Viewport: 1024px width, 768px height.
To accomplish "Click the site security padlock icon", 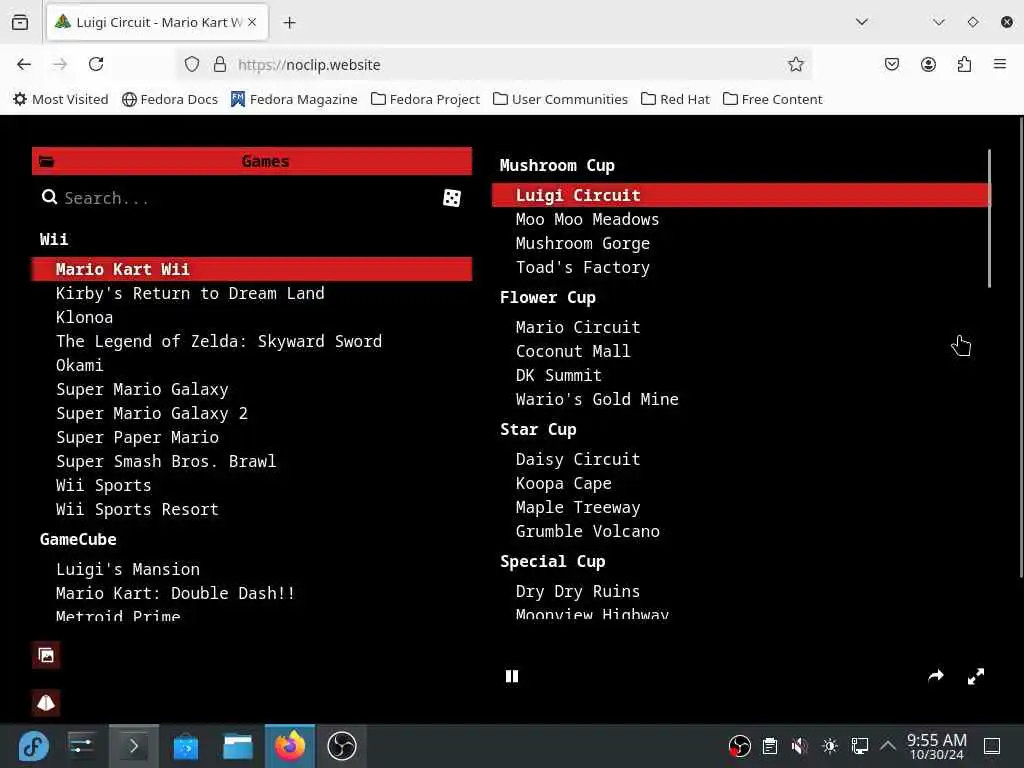I will click(220, 64).
